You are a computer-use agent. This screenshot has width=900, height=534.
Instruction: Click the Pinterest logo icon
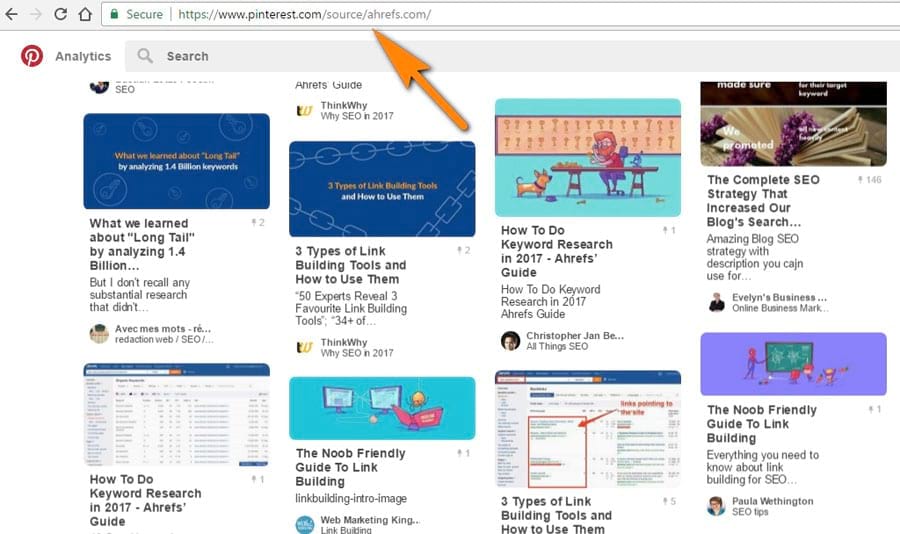tap(32, 56)
